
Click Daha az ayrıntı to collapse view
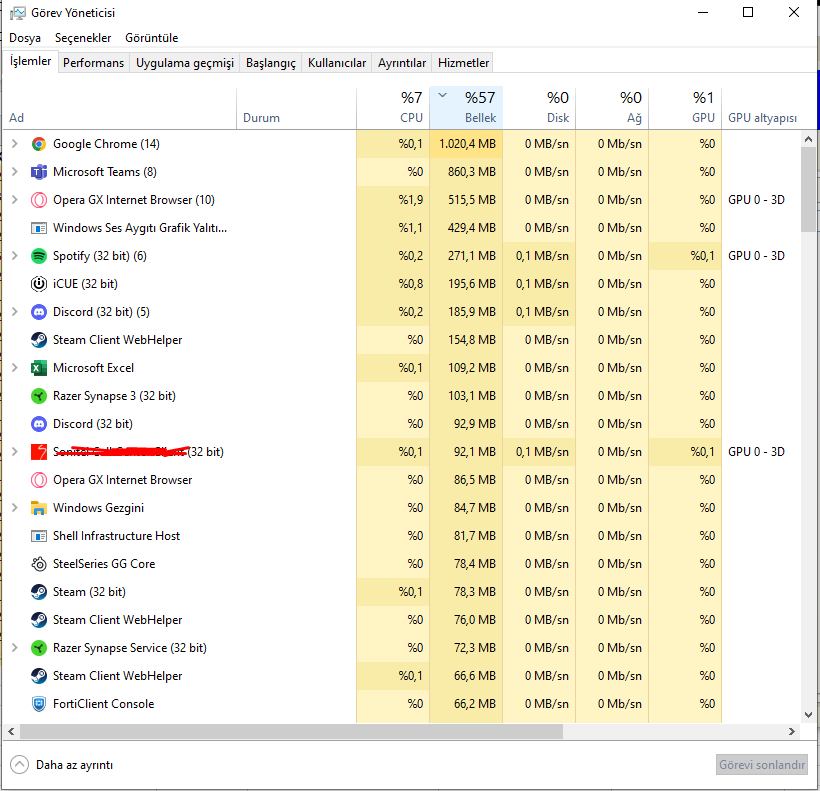click(x=62, y=765)
